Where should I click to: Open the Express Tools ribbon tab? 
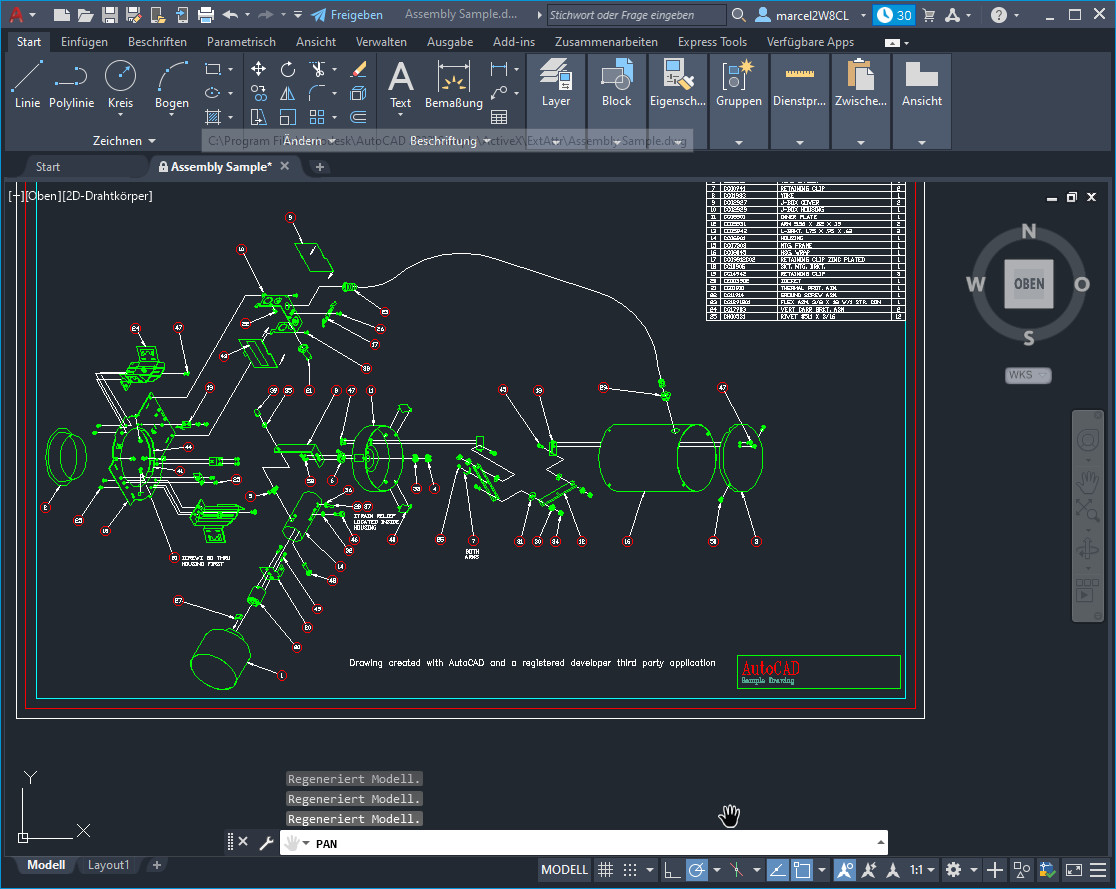point(712,42)
